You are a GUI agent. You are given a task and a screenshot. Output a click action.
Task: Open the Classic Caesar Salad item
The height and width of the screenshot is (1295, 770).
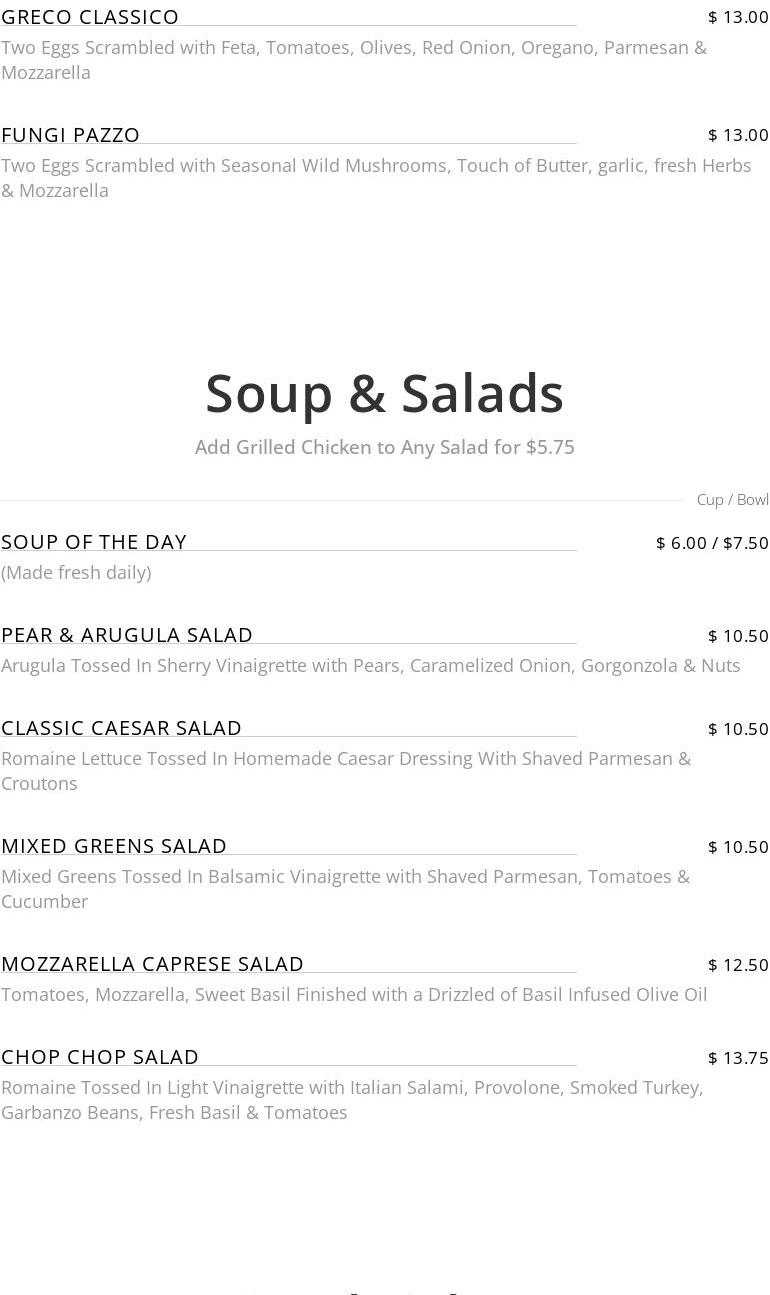click(122, 728)
